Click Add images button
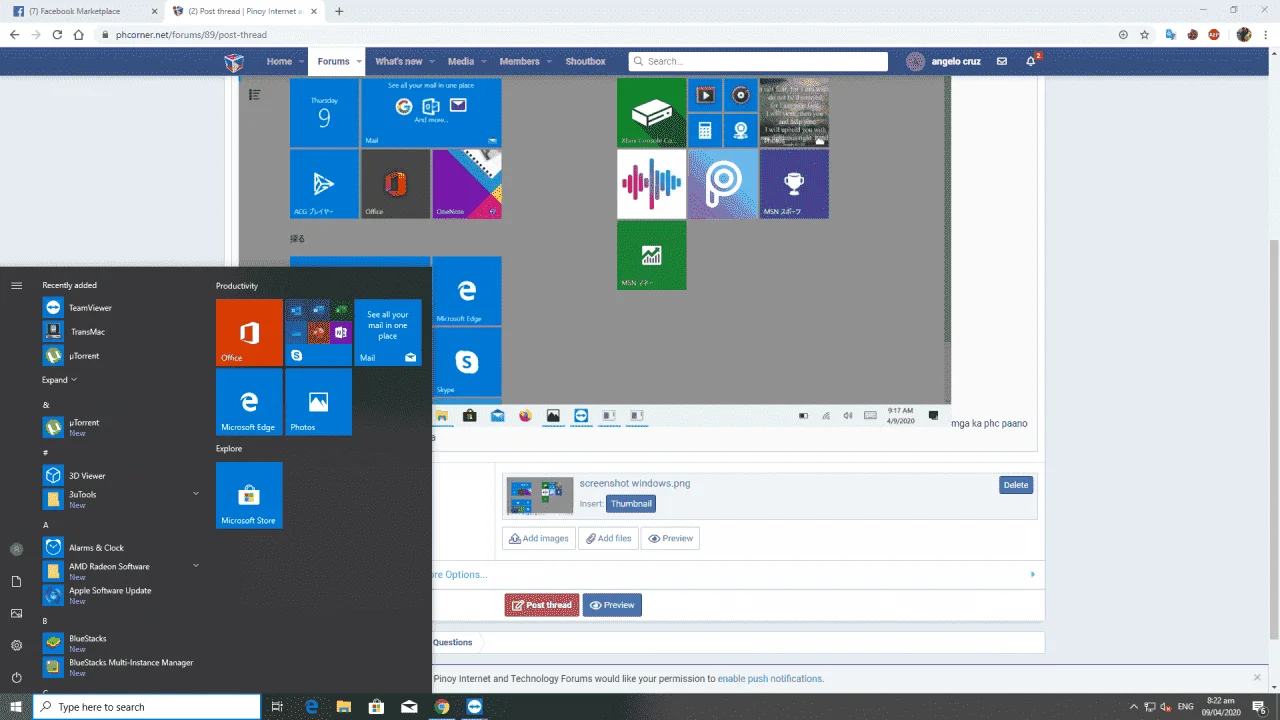This screenshot has height=720, width=1280. [538, 538]
